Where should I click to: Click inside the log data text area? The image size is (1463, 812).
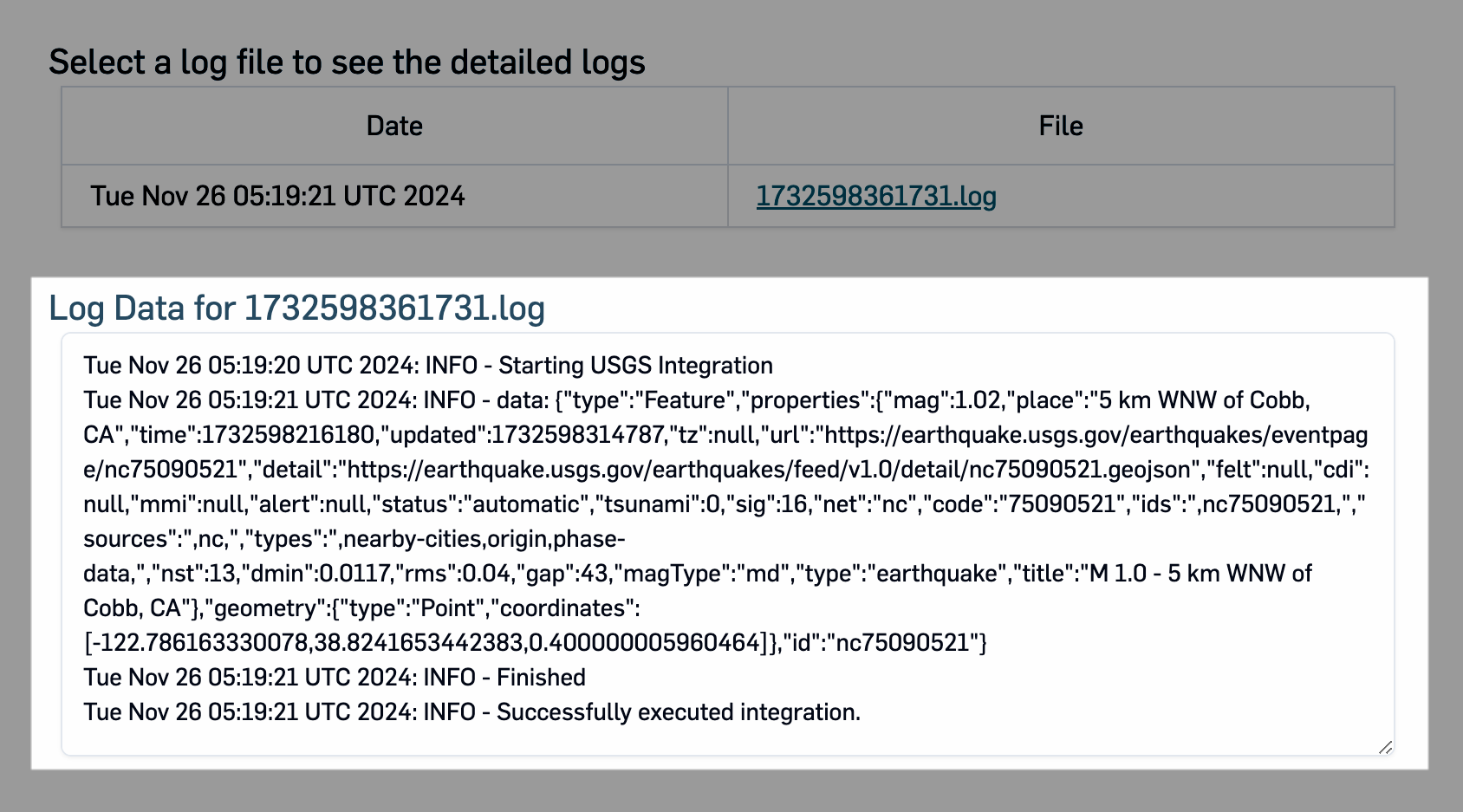coord(728,544)
